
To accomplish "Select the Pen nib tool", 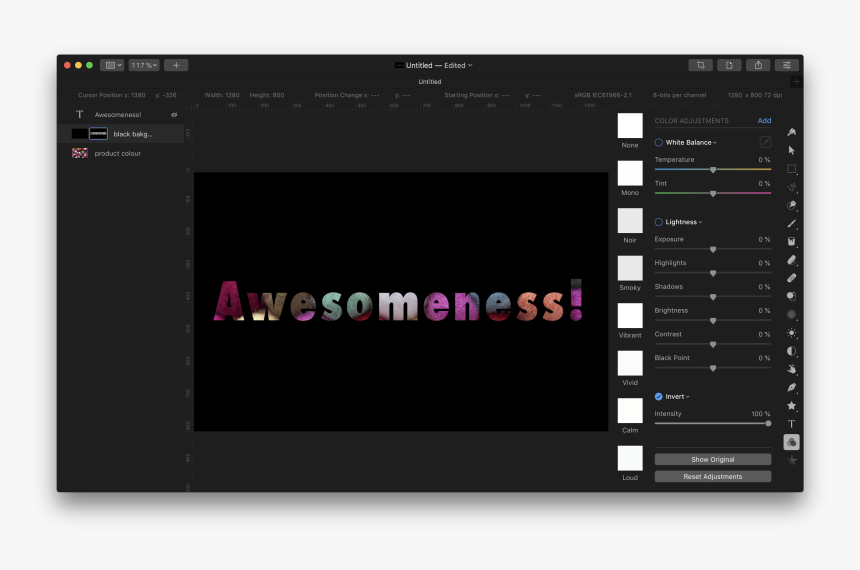I will tap(791, 387).
